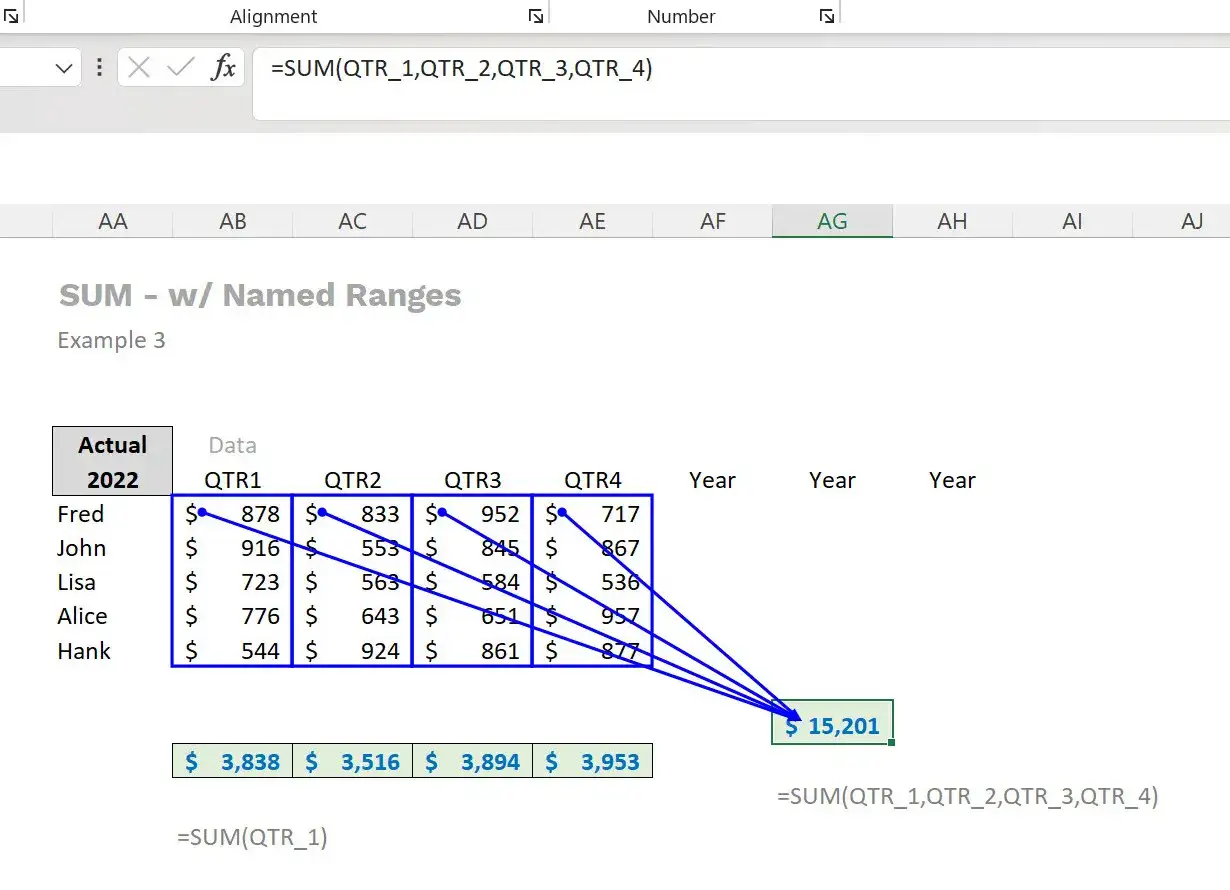
Task: Click the =SUM(QTR_1) formula note
Action: click(252, 837)
